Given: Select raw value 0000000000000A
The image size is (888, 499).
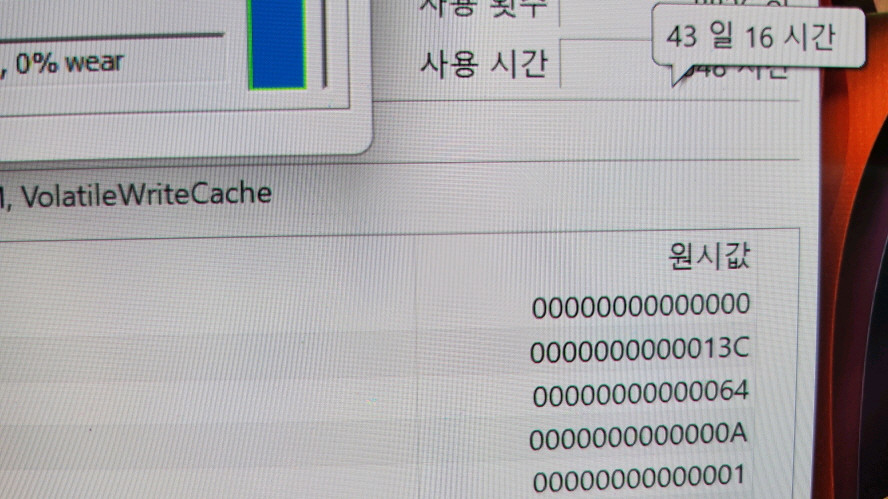Looking at the screenshot, I should pos(638,436).
